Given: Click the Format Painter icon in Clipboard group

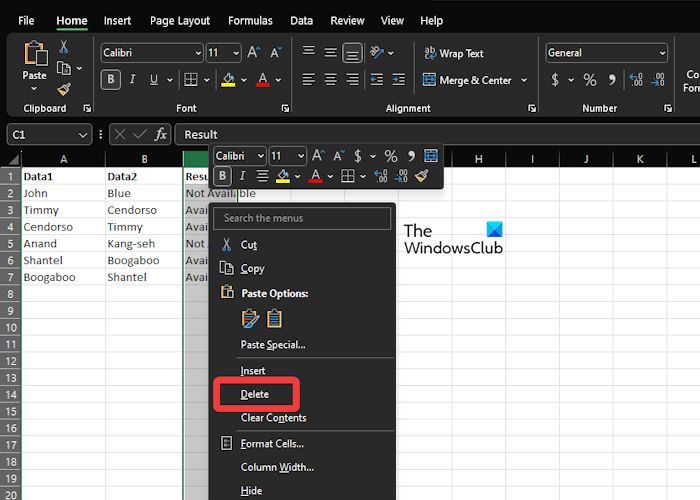Looking at the screenshot, I should click(x=64, y=89).
